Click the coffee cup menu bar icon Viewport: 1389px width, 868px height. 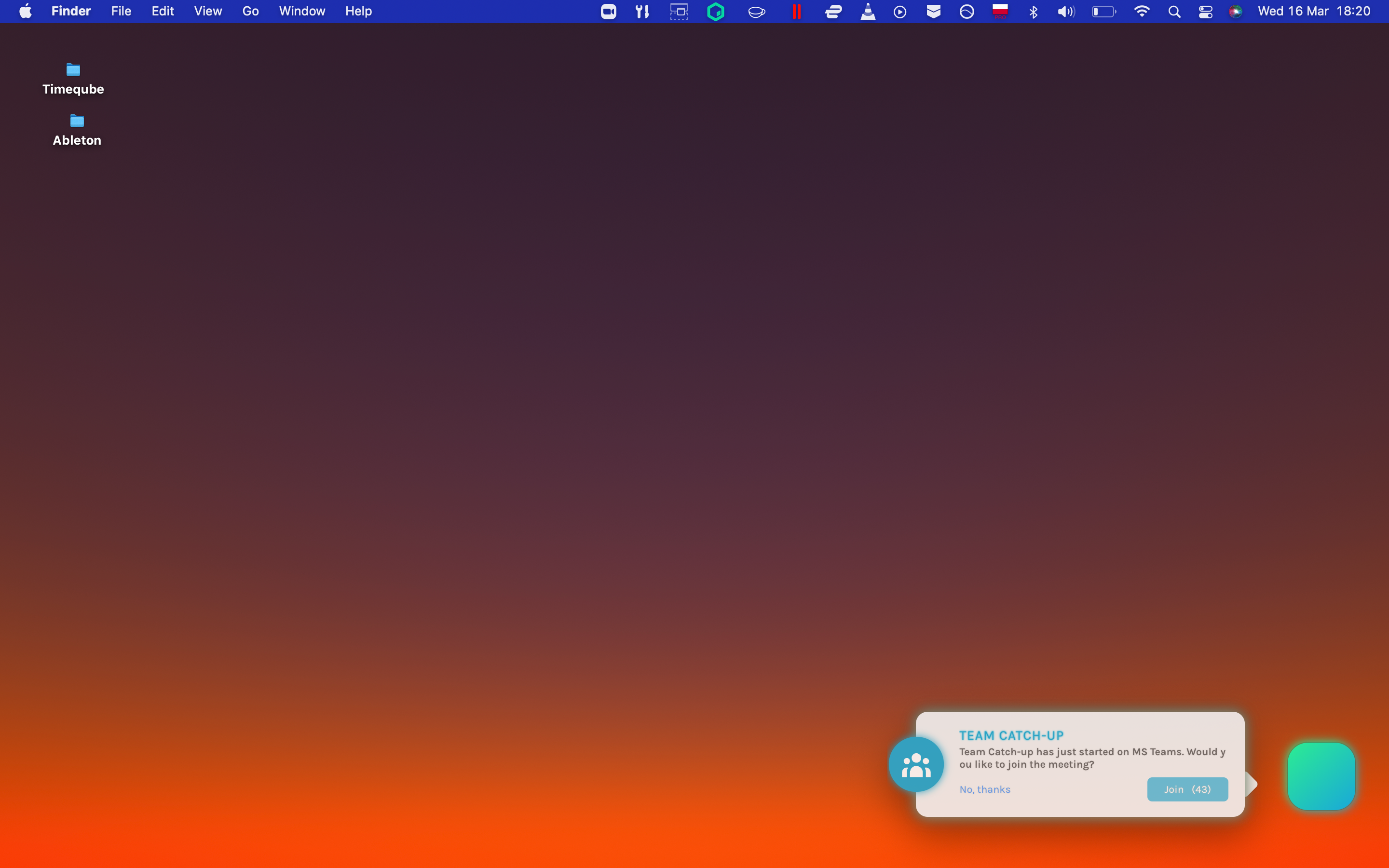coord(757,12)
